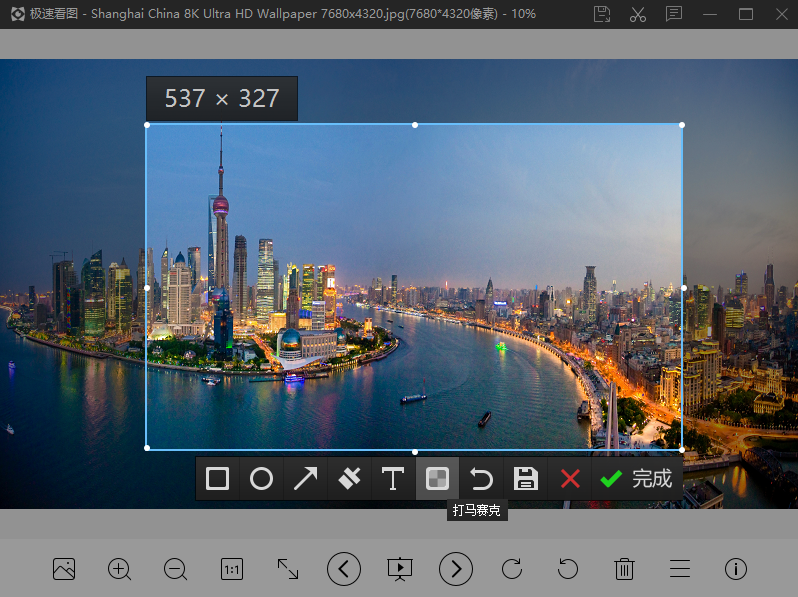Select the ellipse annotation tool
This screenshot has width=798, height=597.
point(261,479)
